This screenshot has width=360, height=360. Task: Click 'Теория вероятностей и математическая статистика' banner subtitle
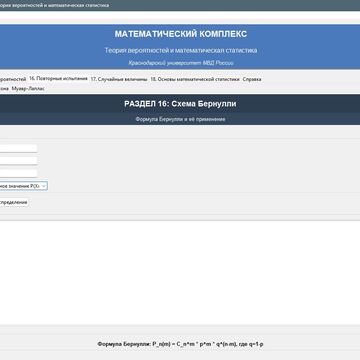tap(181, 50)
